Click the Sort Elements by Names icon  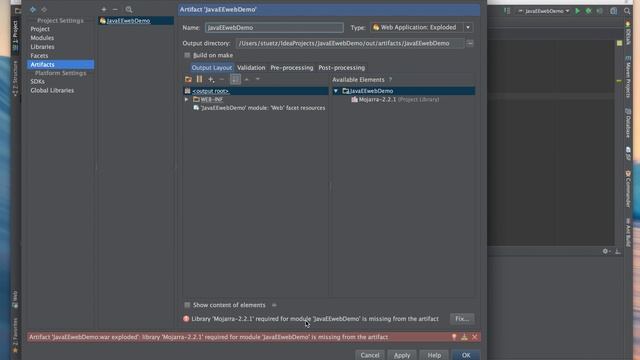235,79
